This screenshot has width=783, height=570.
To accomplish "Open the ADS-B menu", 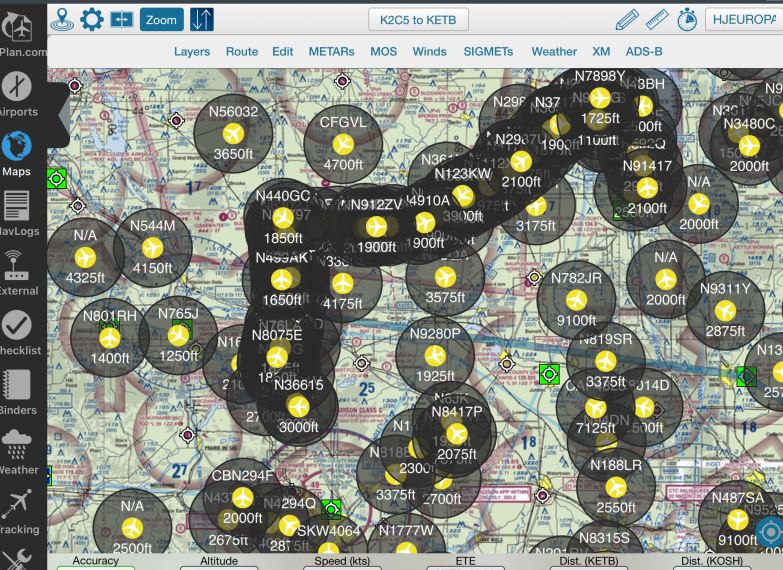I will [x=644, y=51].
